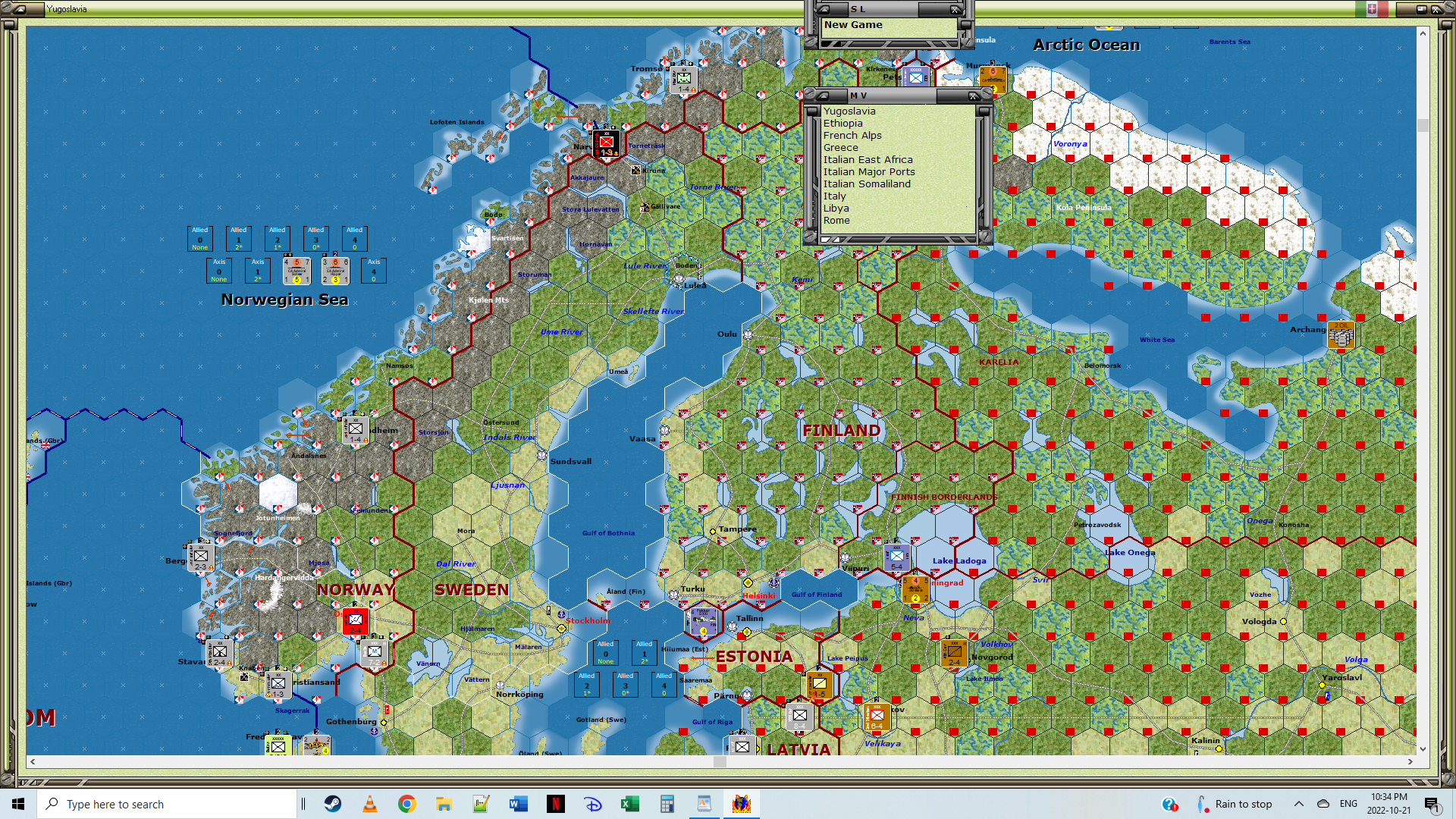Screen dimensions: 1456x819
Task: Select Greece in the M V list
Action: click(x=841, y=148)
